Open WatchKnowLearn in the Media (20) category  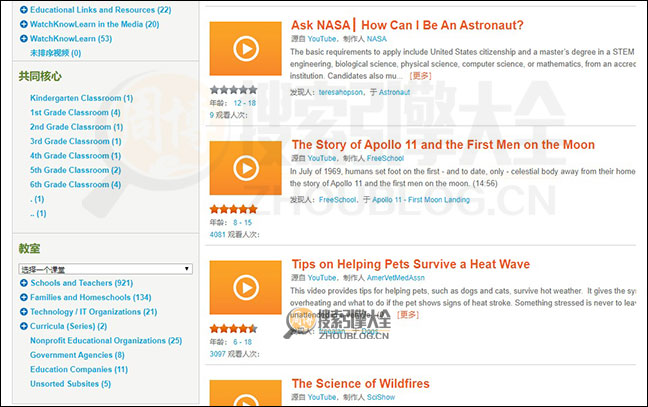[x=95, y=24]
